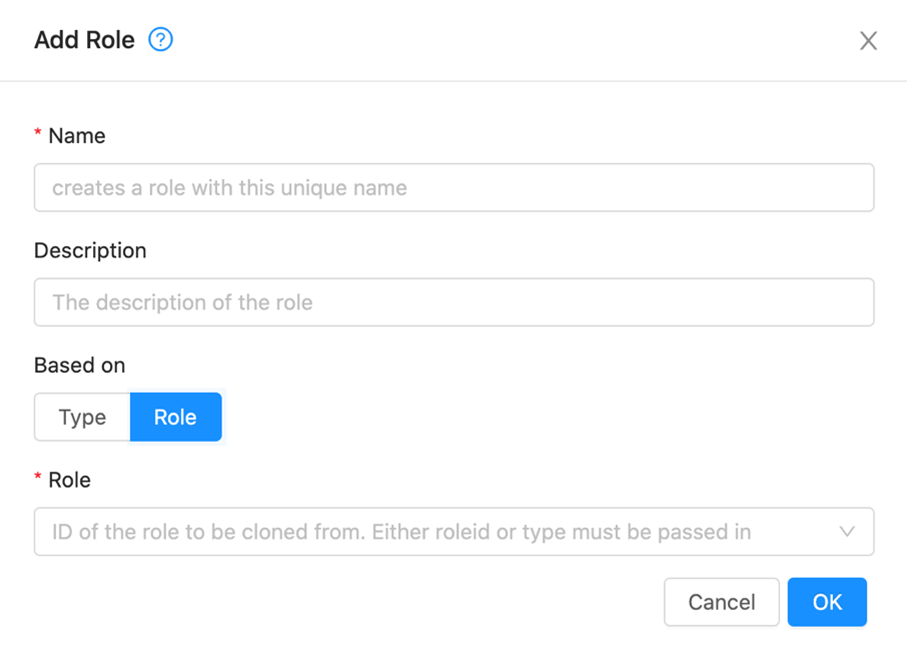Click into the Description text box

(454, 302)
